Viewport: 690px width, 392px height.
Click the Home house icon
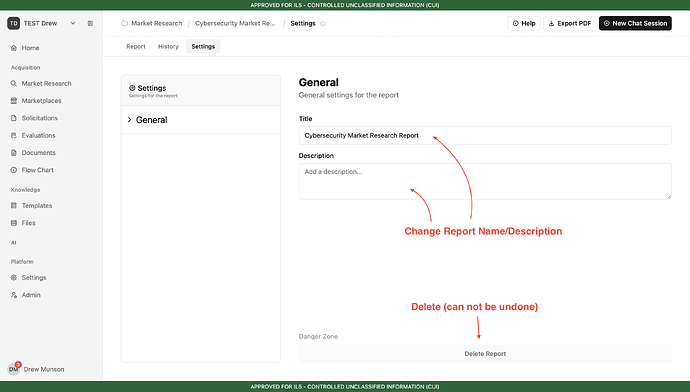click(14, 48)
